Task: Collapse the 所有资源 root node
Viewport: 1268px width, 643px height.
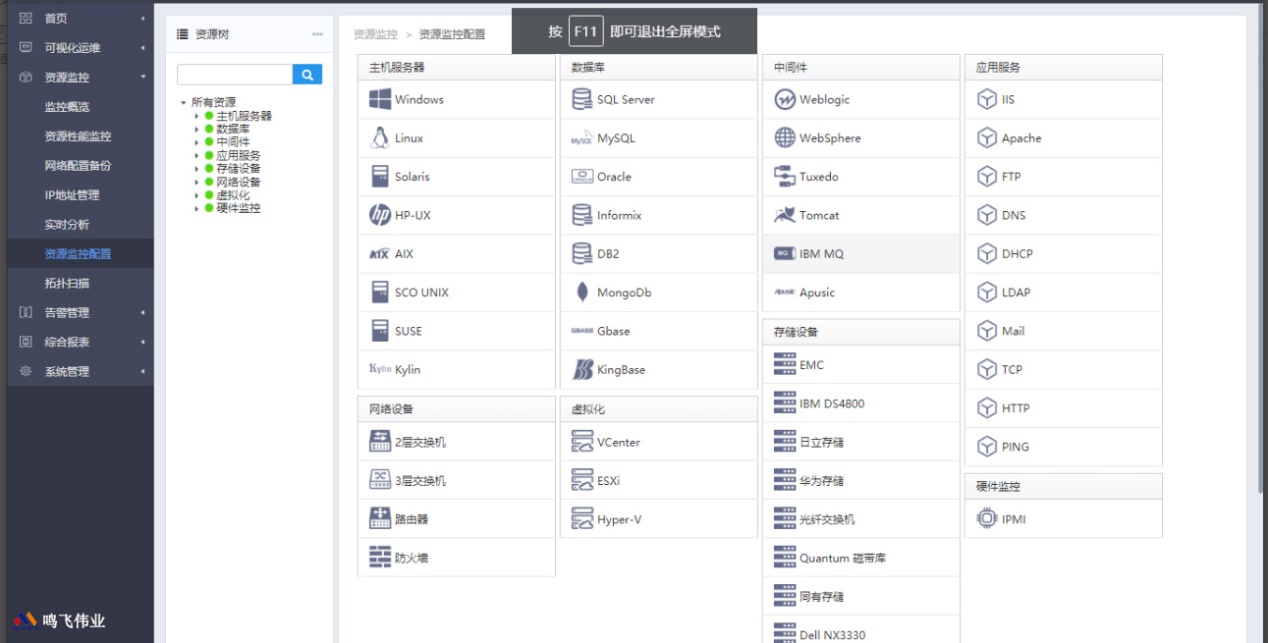Action: [183, 103]
